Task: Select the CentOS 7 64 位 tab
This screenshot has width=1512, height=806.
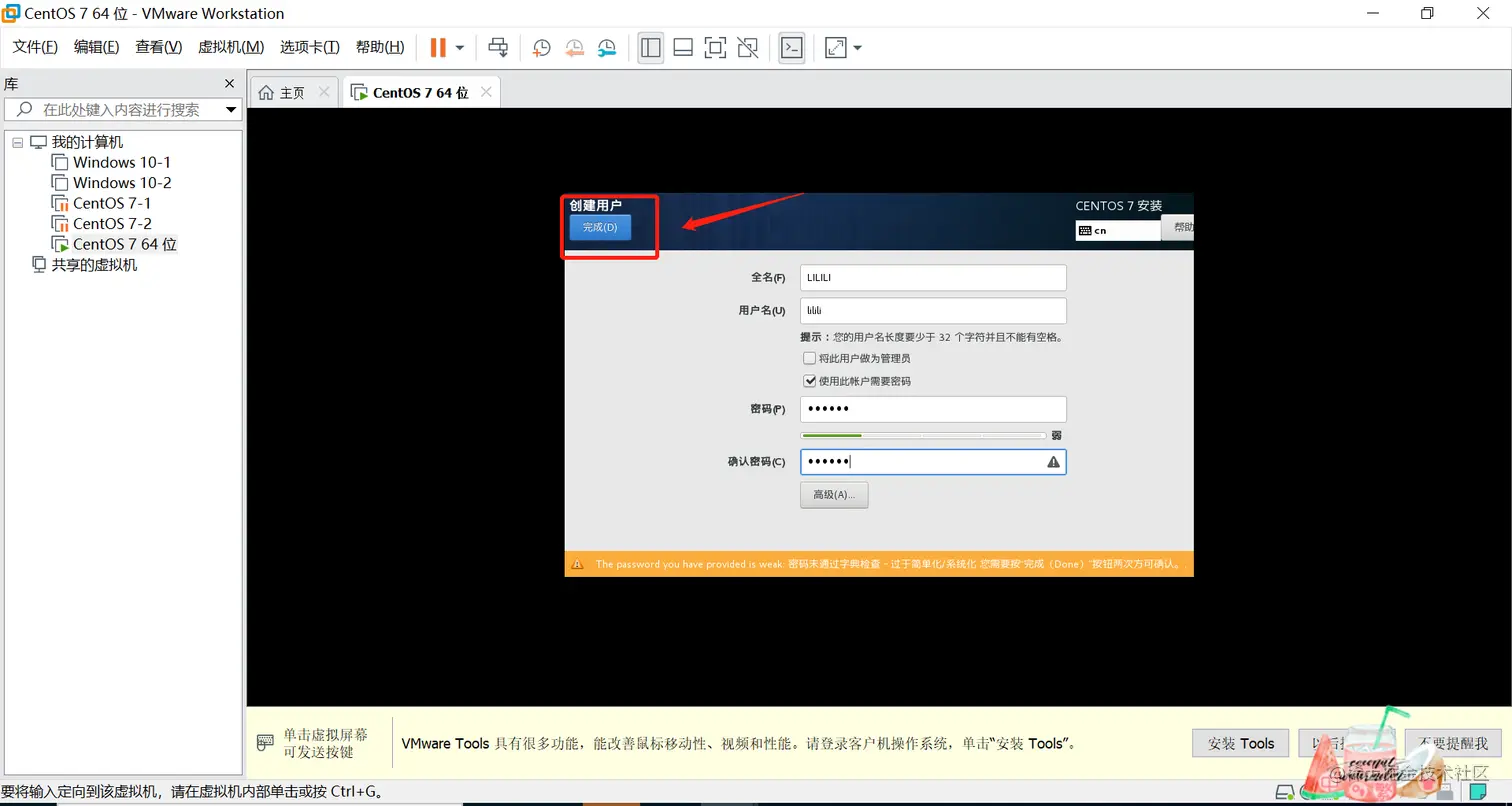Action: click(x=420, y=92)
